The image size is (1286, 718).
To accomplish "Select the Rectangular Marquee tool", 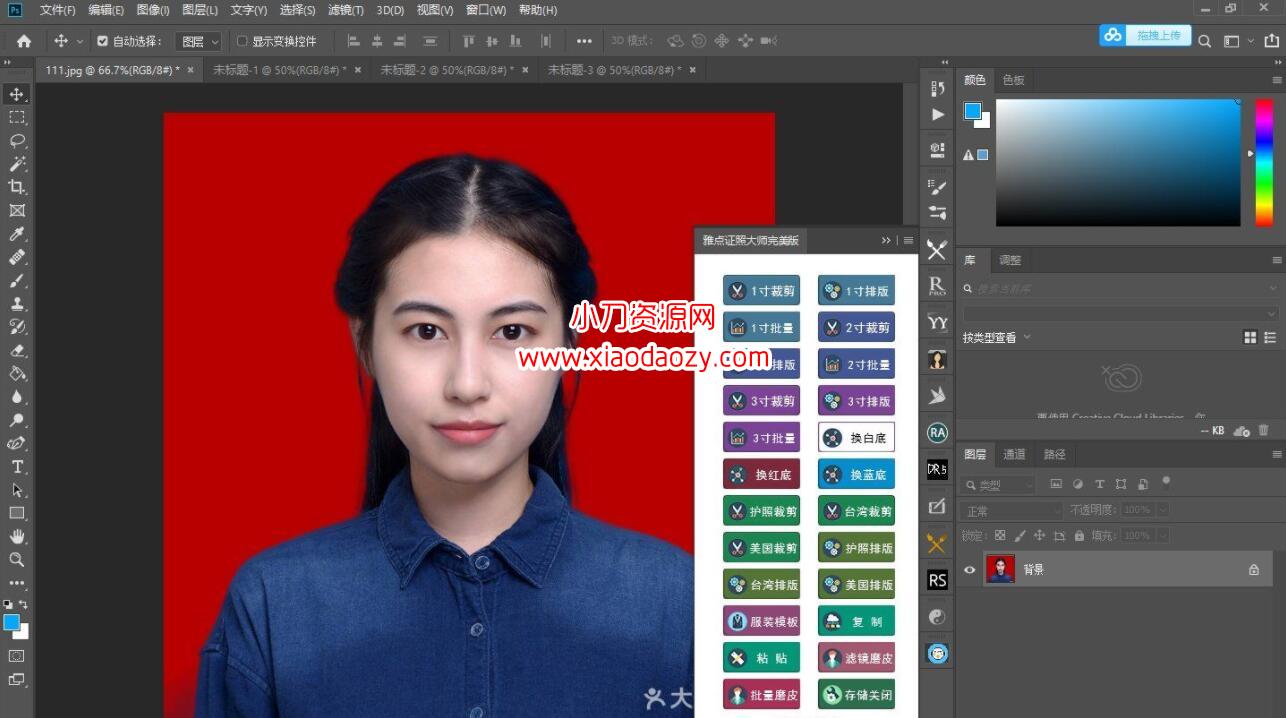I will tap(17, 118).
